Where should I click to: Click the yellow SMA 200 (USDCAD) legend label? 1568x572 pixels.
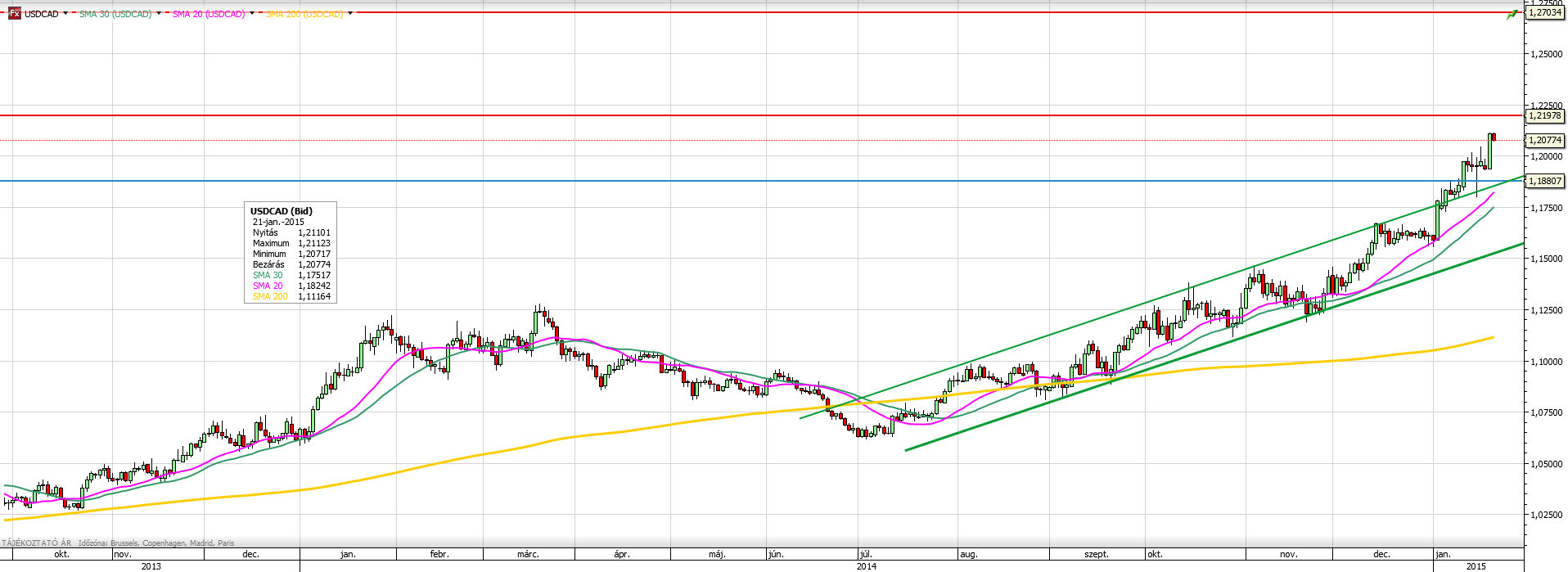(x=304, y=14)
